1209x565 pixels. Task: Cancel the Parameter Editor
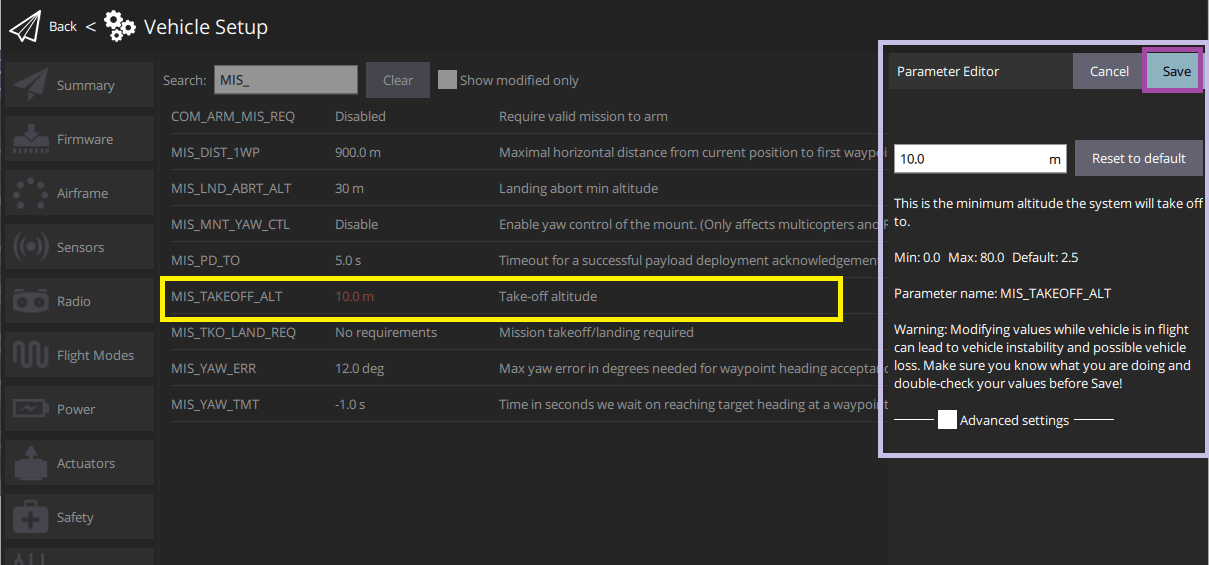[1108, 71]
